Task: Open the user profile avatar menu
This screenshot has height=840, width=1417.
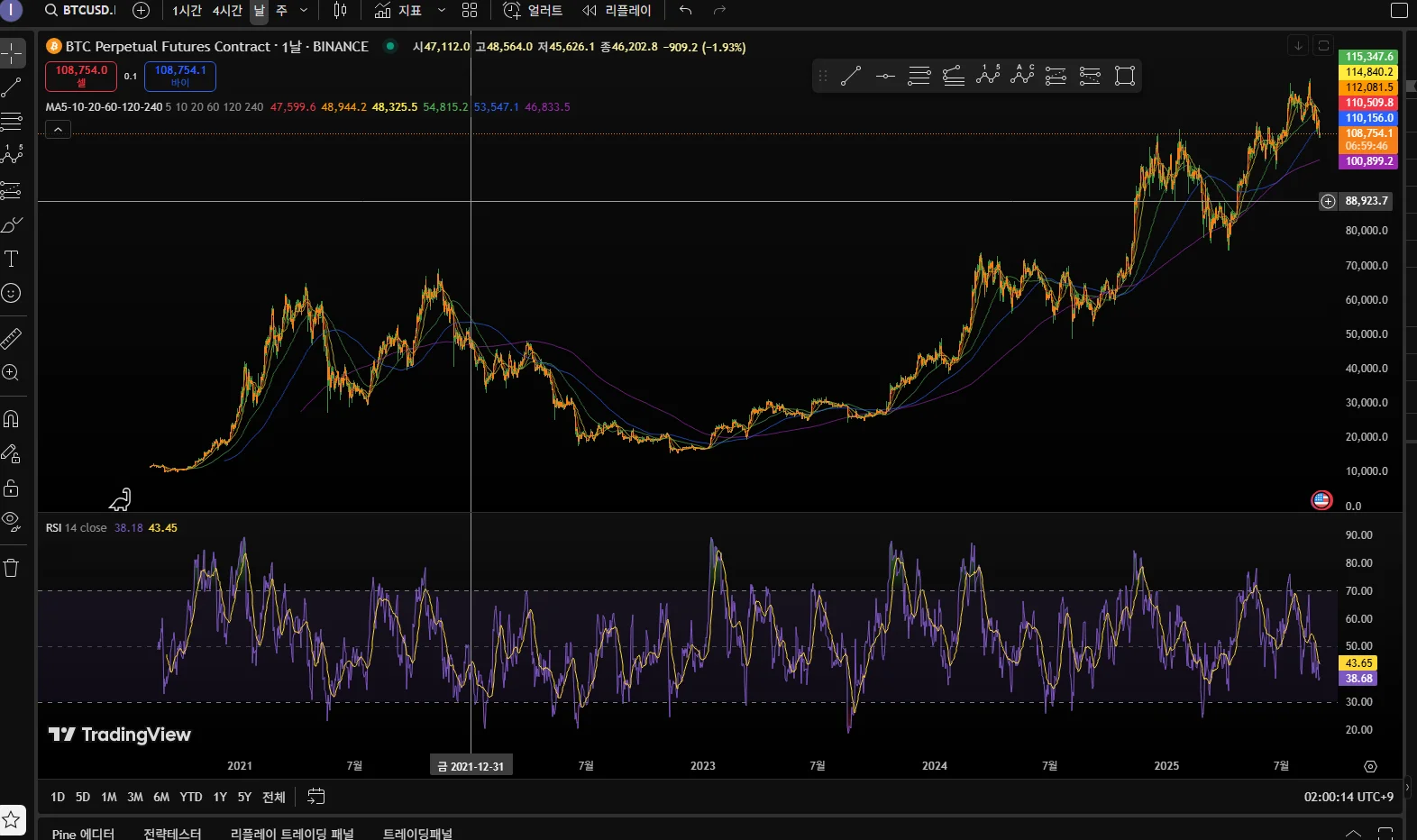Action: coord(11,11)
